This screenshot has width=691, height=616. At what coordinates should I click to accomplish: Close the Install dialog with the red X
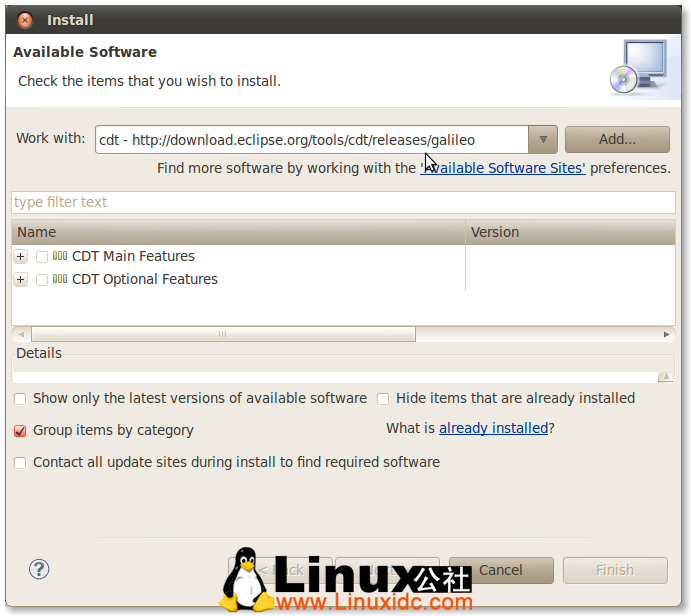[x=25, y=20]
